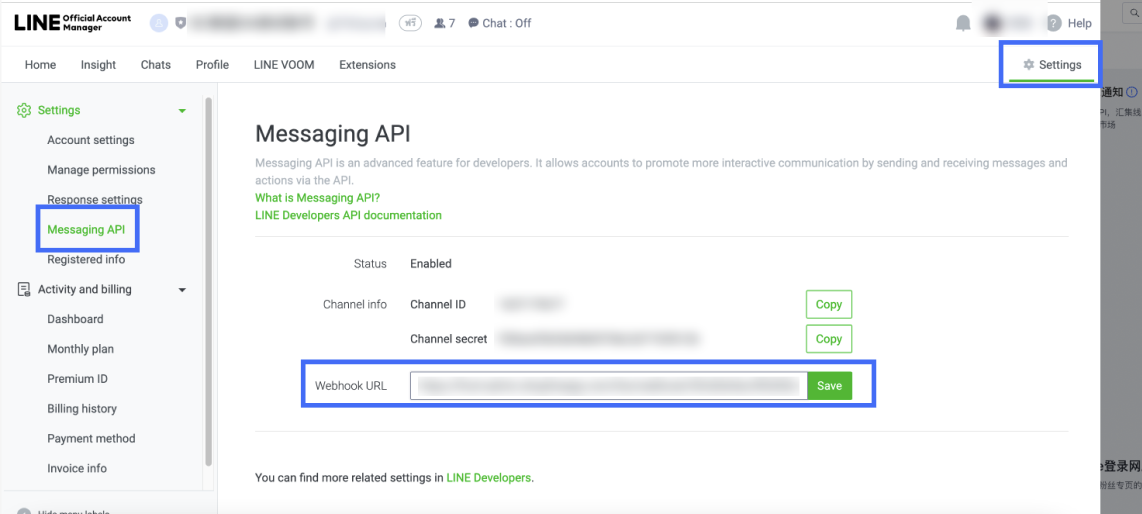
Task: Click the Chat : Off status indicator
Action: (x=500, y=23)
